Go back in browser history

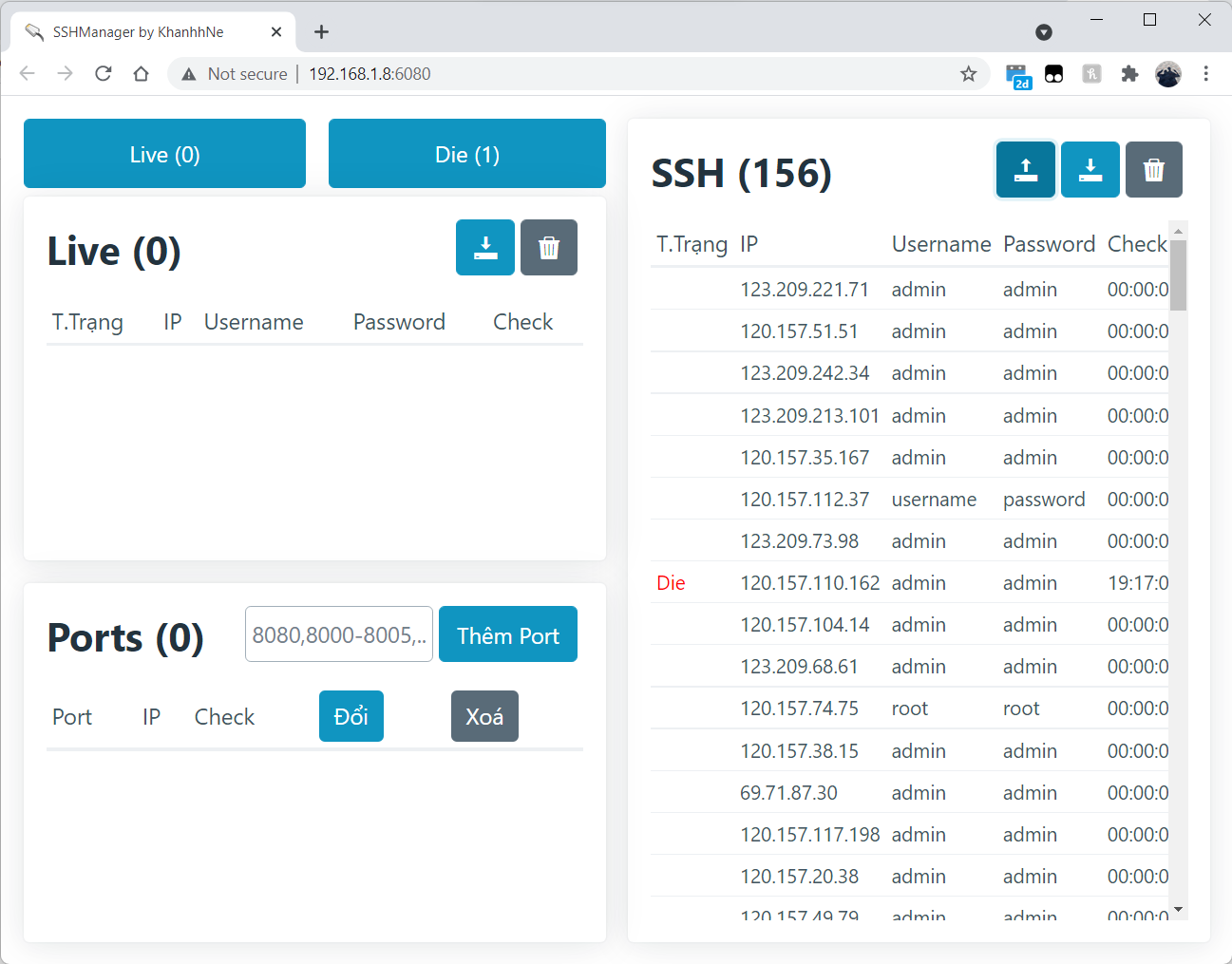pos(28,74)
